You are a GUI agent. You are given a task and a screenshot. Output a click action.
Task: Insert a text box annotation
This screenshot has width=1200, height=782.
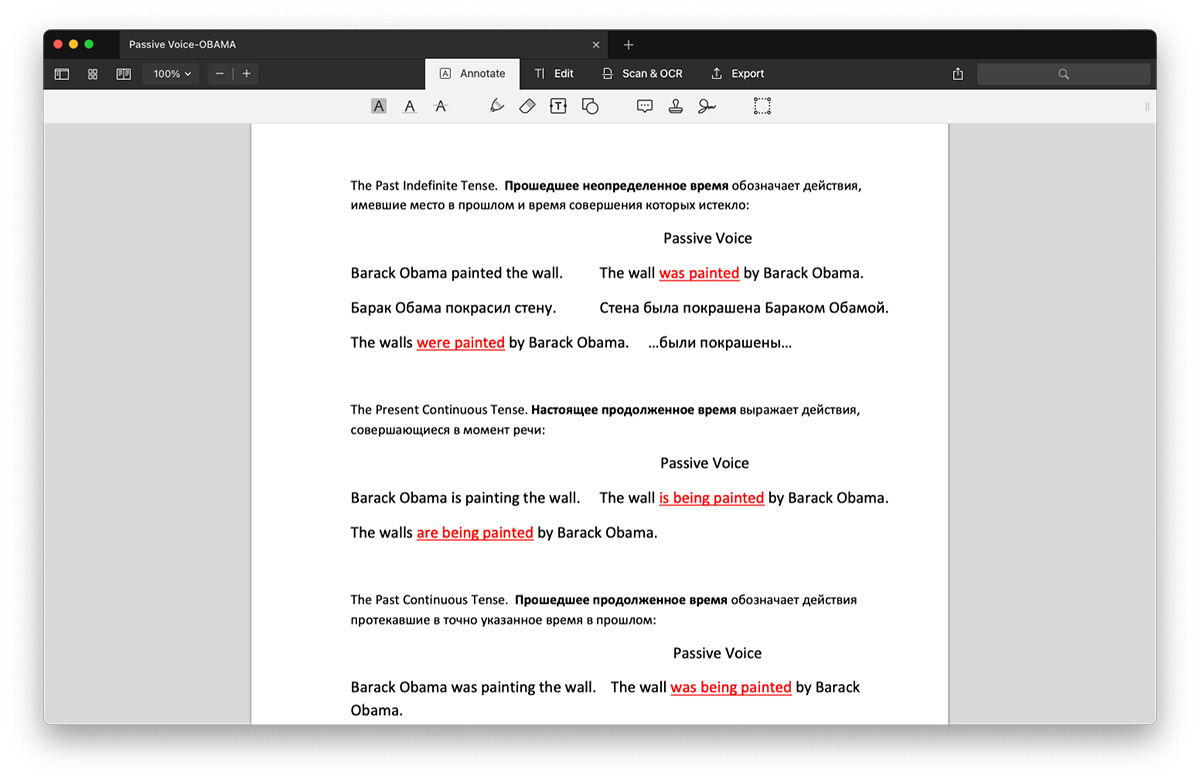coord(559,106)
